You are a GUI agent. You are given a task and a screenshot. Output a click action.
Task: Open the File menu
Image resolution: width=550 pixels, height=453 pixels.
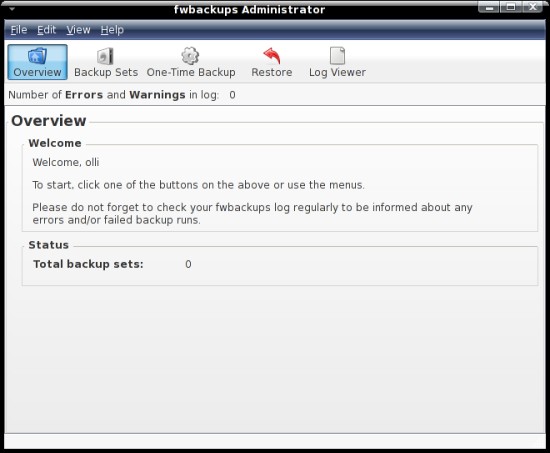point(19,30)
